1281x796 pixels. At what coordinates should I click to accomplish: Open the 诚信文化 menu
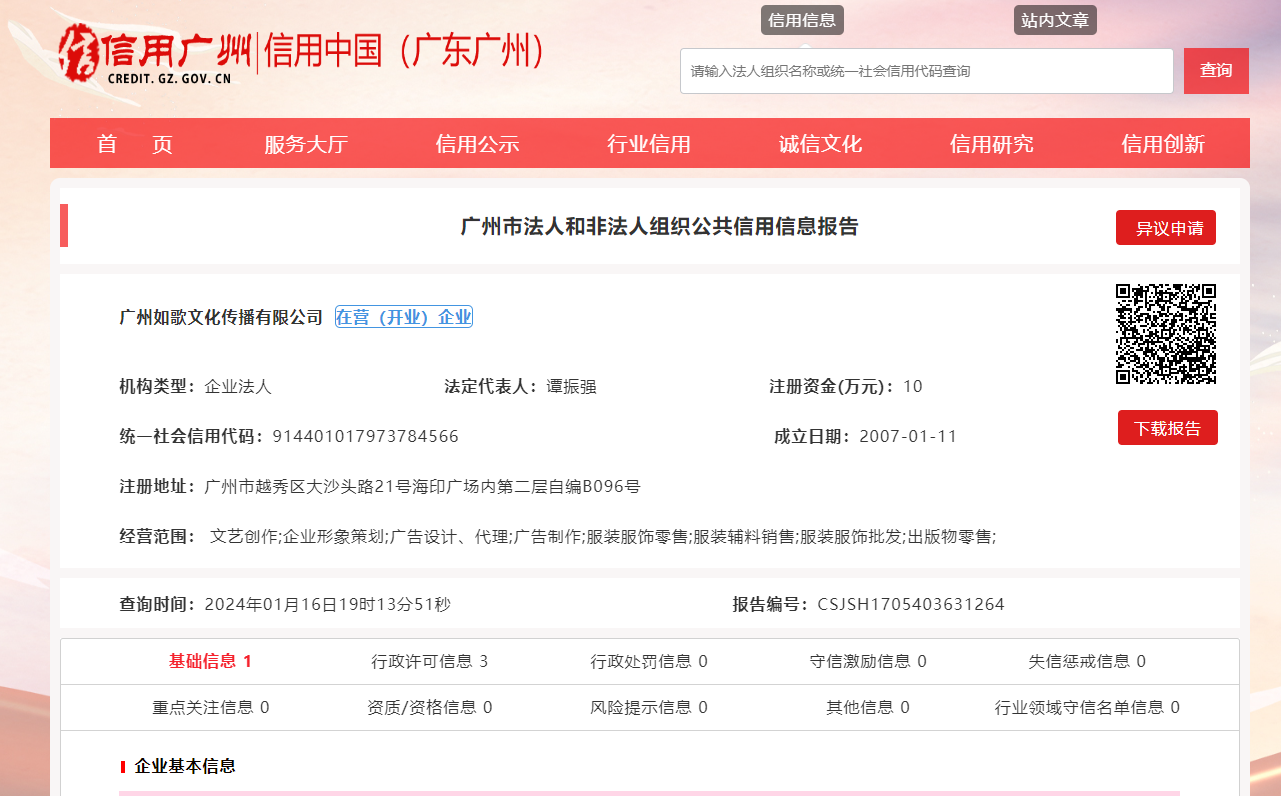[820, 144]
